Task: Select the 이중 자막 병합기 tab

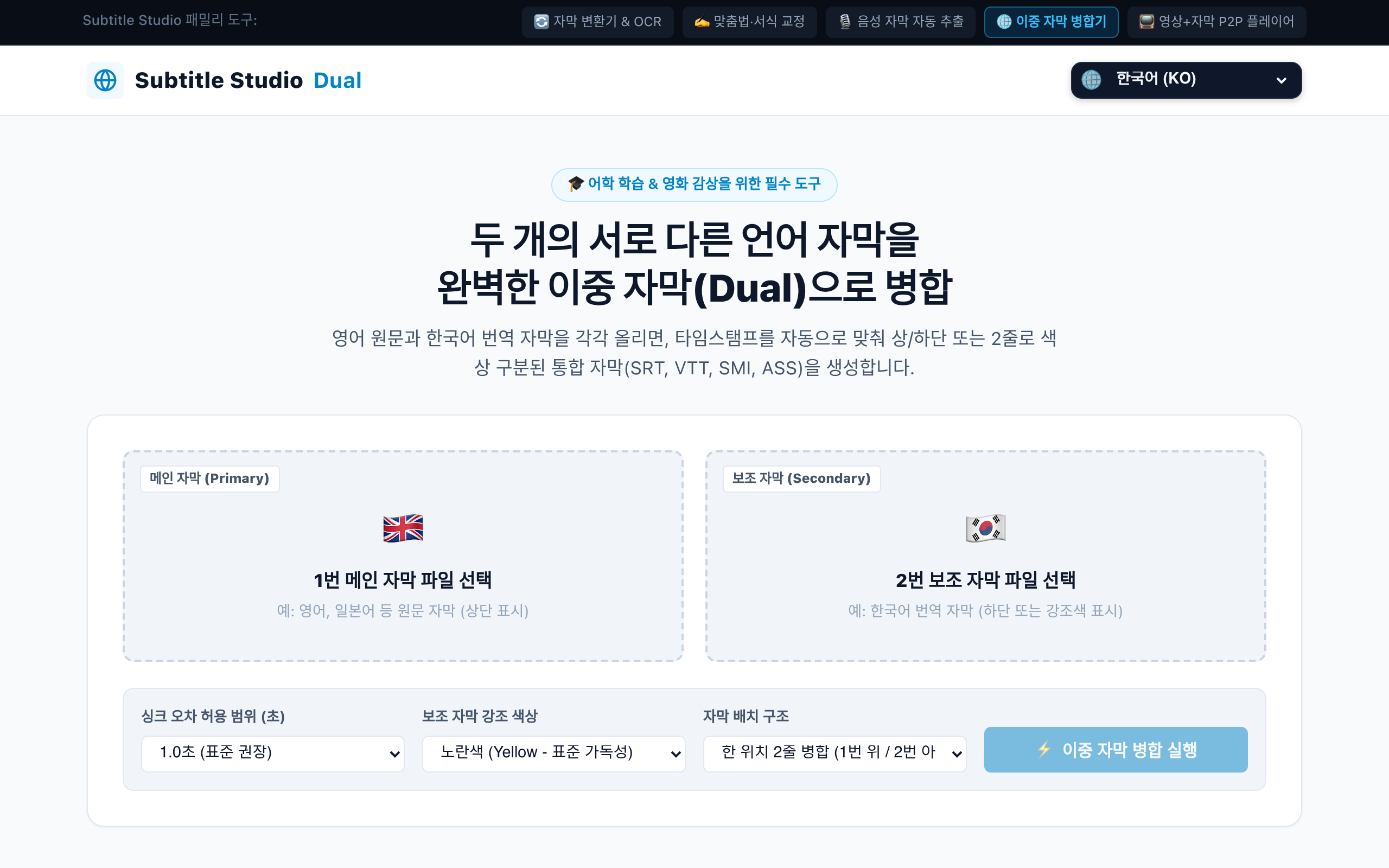Action: (1051, 22)
